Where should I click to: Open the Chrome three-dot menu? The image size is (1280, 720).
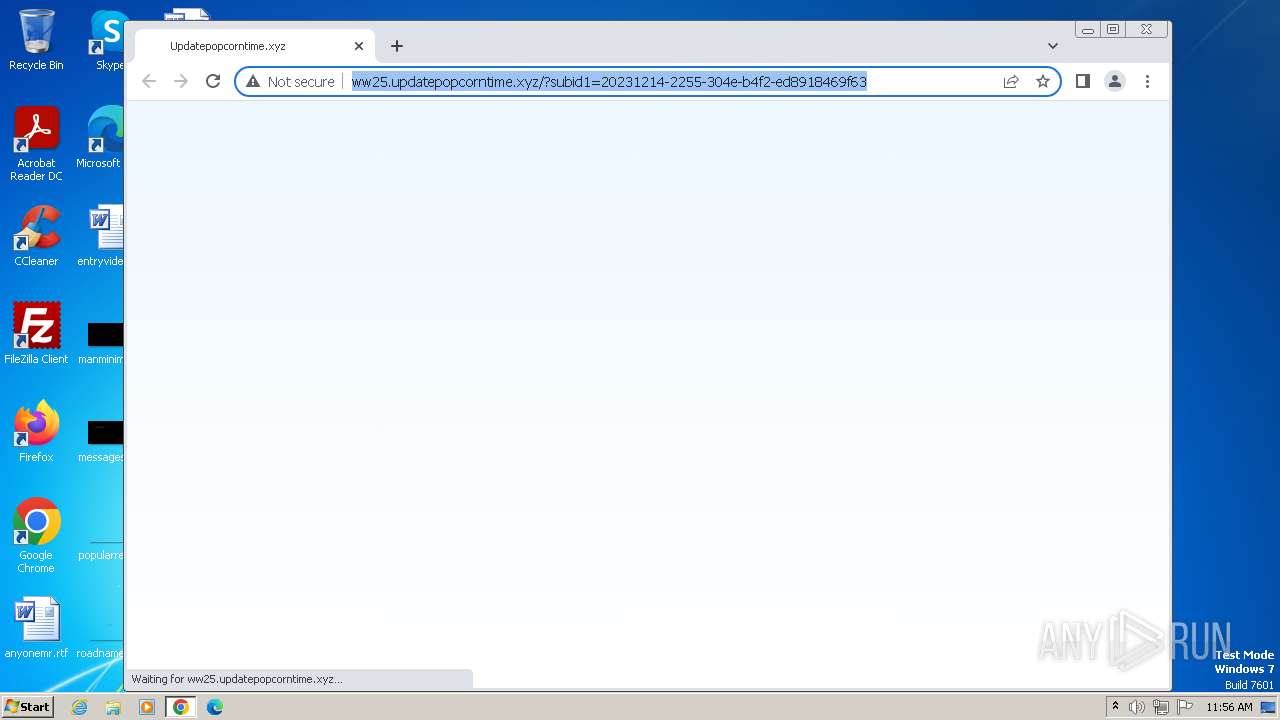tap(1147, 81)
